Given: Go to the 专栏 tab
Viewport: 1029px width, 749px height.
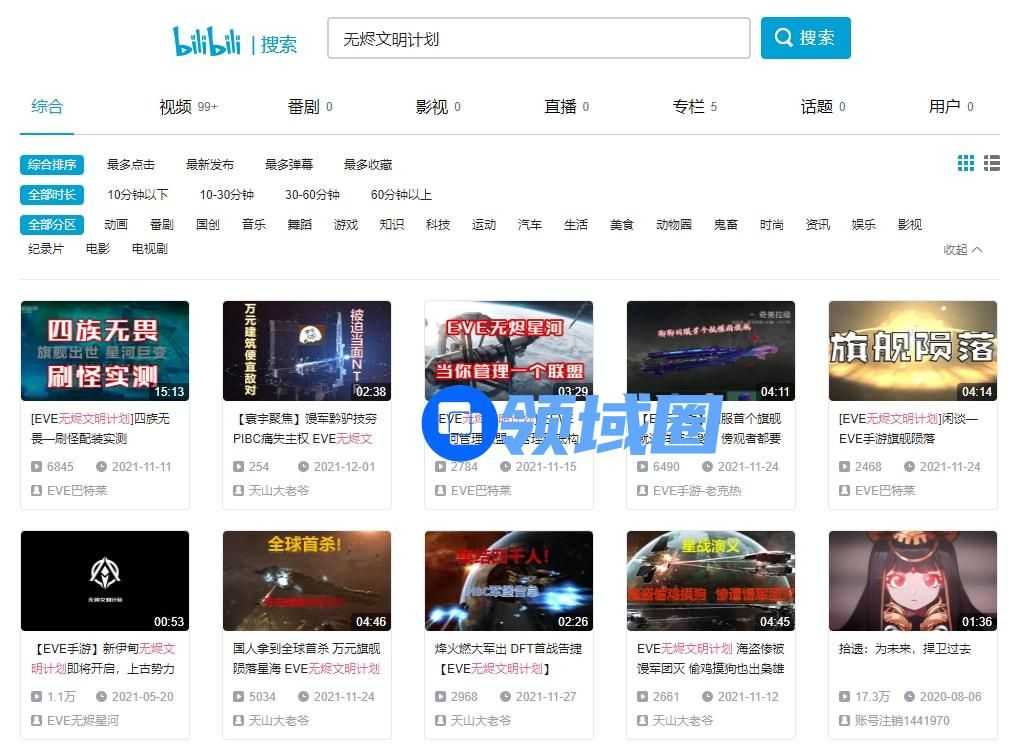Looking at the screenshot, I should pyautogui.click(x=688, y=107).
